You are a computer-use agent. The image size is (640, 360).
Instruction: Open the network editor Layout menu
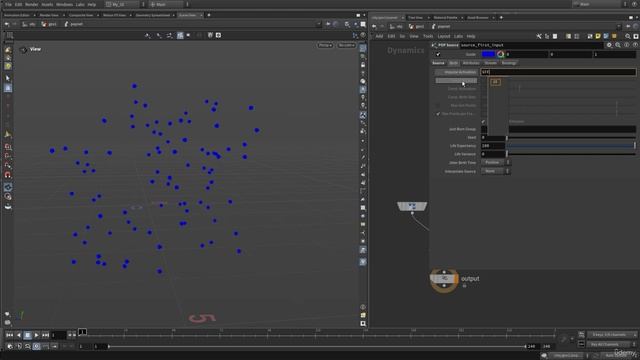coord(444,36)
